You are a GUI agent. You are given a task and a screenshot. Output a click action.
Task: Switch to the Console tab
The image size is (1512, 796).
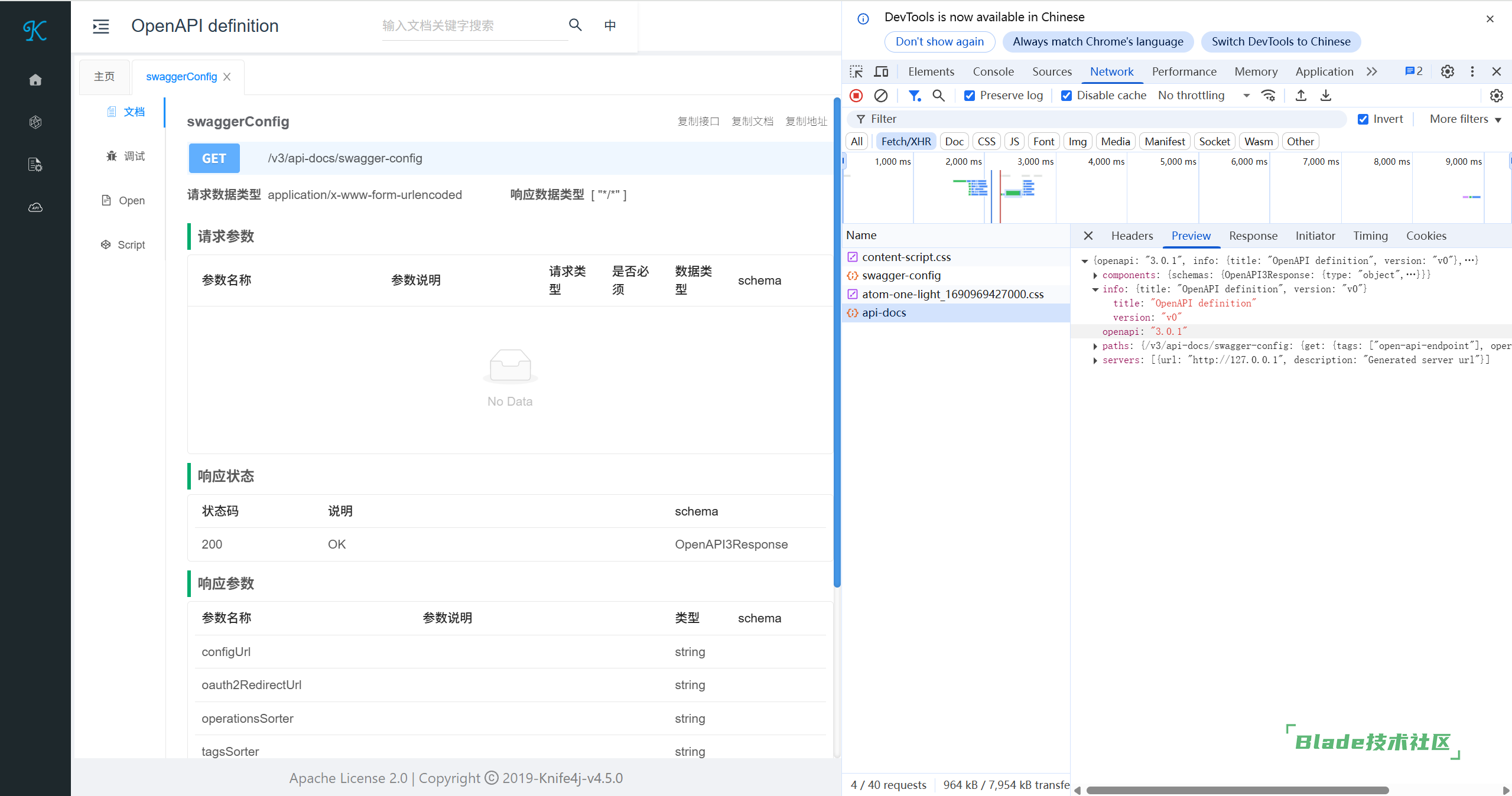[x=993, y=71]
